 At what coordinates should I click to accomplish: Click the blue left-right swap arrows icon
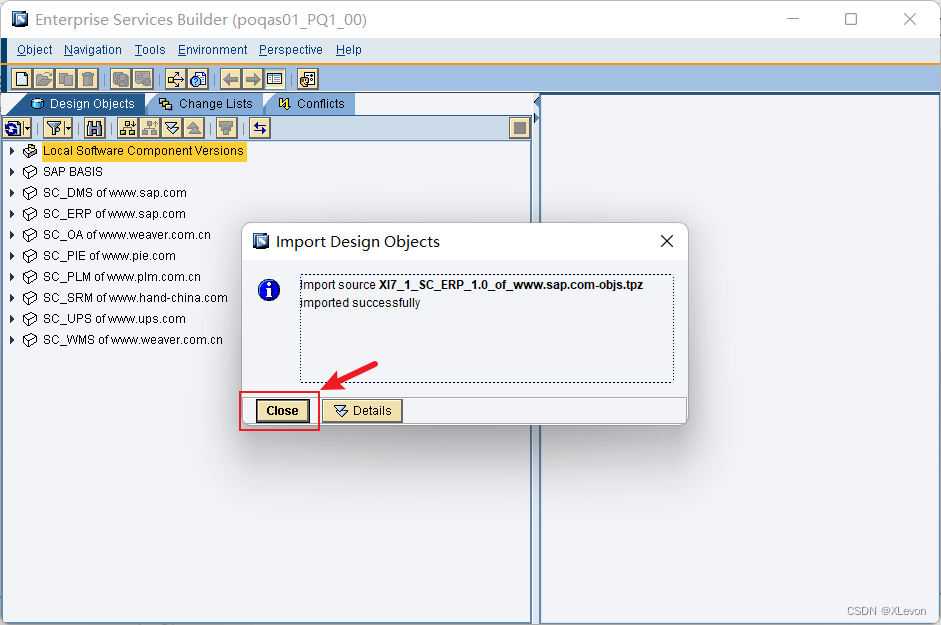[260, 128]
